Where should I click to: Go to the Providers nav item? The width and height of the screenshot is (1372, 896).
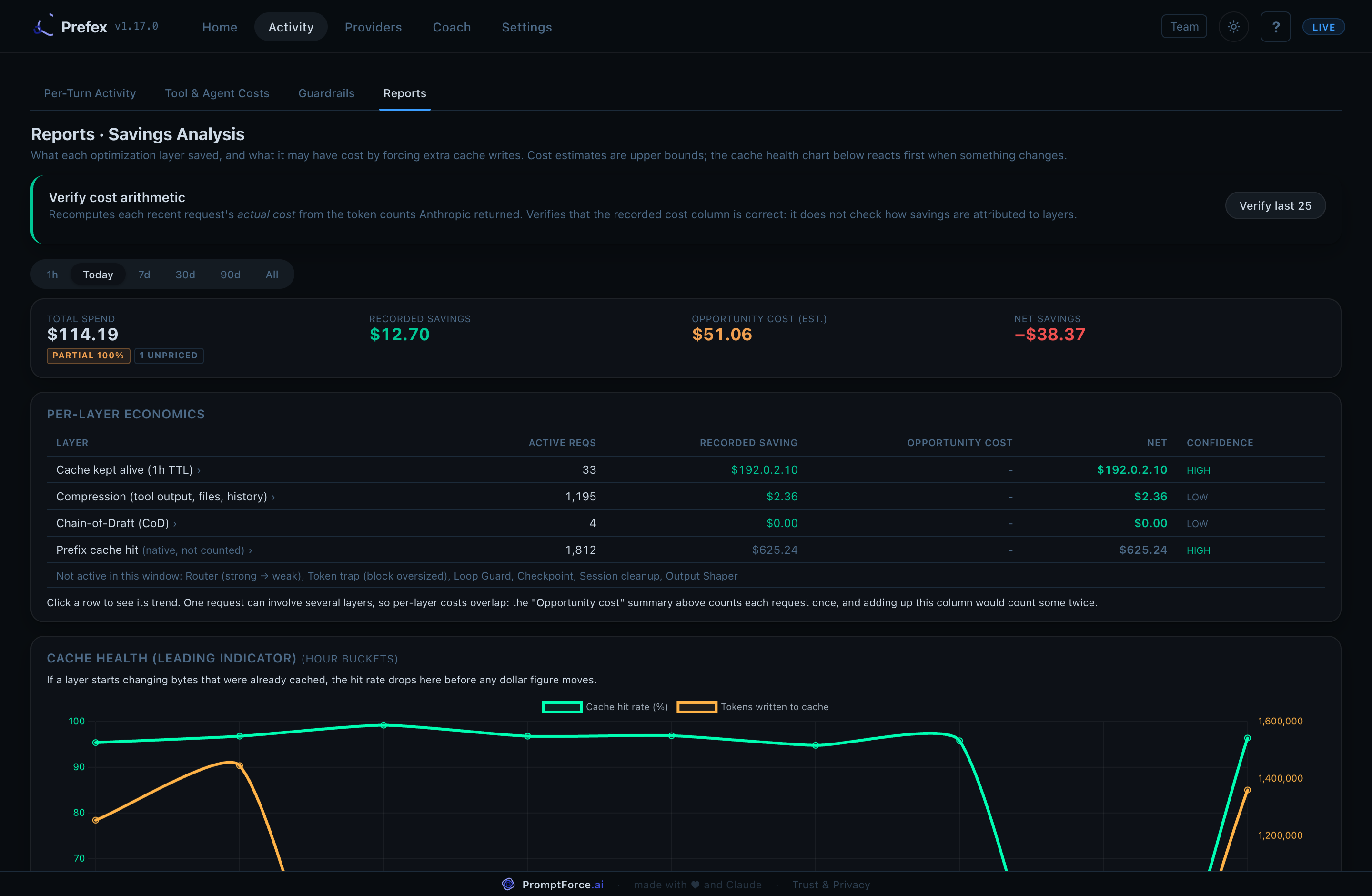[x=373, y=27]
